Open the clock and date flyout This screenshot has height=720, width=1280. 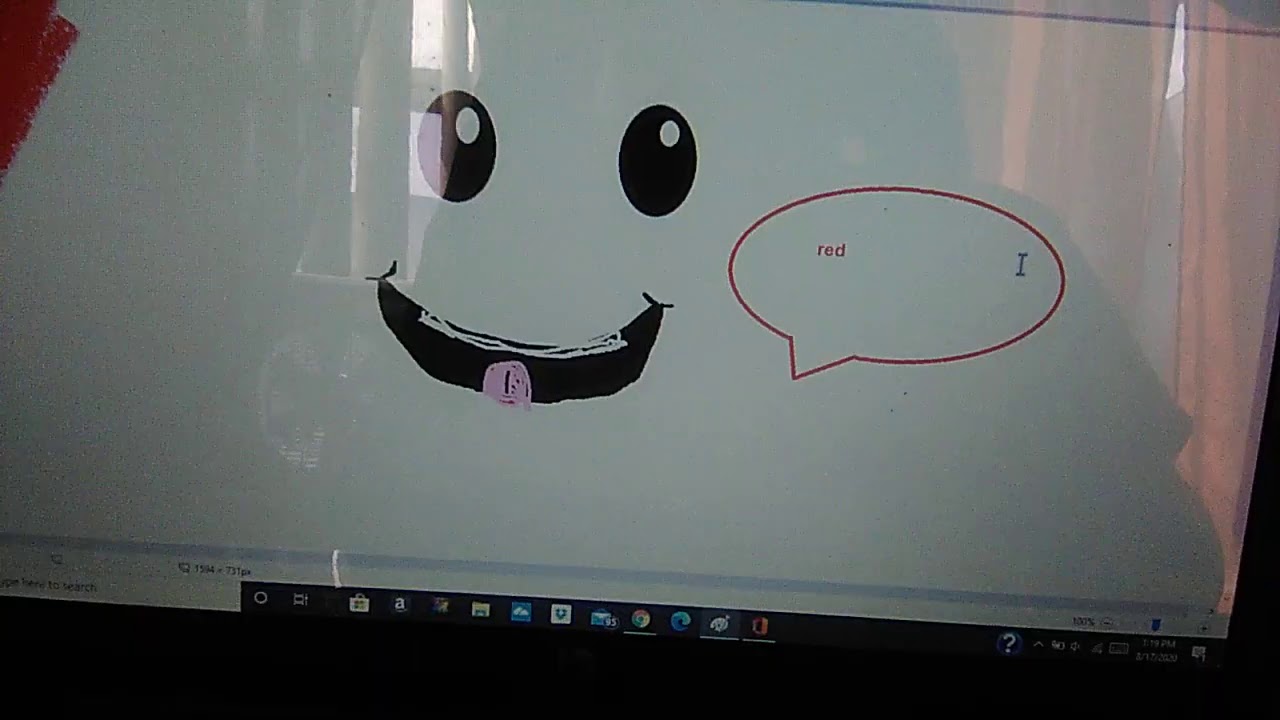click(1157, 650)
